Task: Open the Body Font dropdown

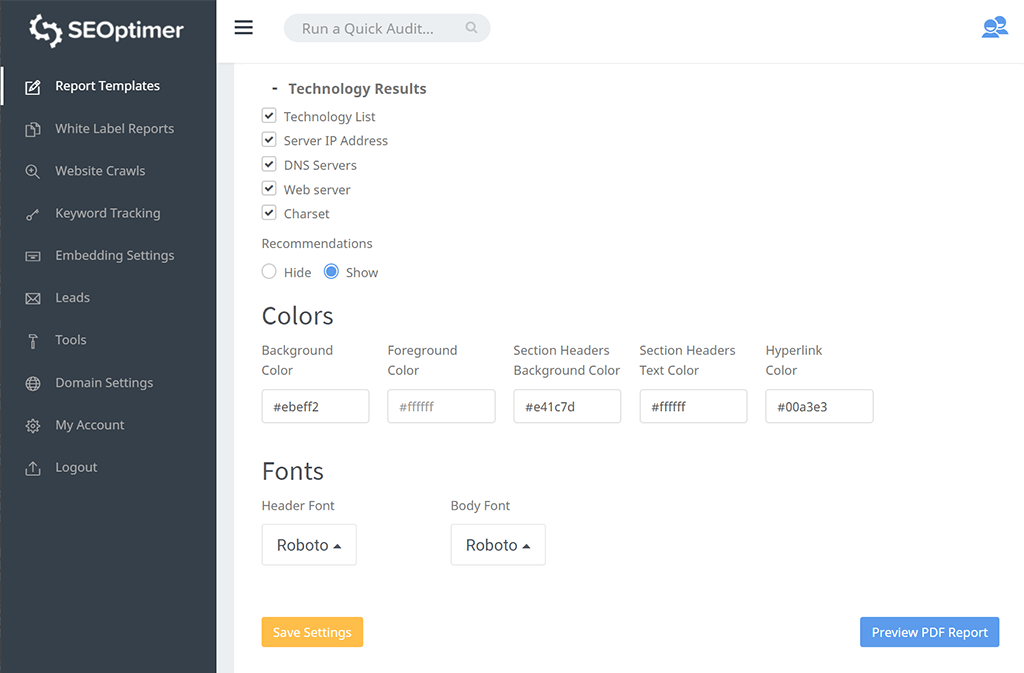Action: [x=498, y=545]
